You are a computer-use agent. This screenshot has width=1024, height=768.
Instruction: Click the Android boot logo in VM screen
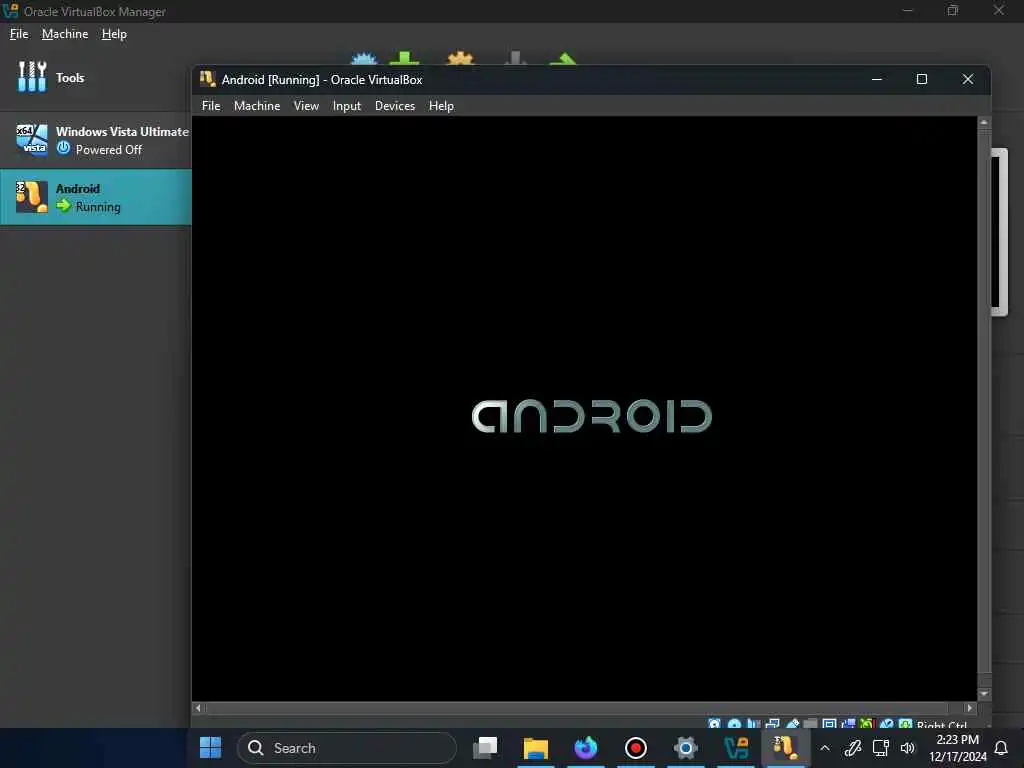pyautogui.click(x=592, y=416)
